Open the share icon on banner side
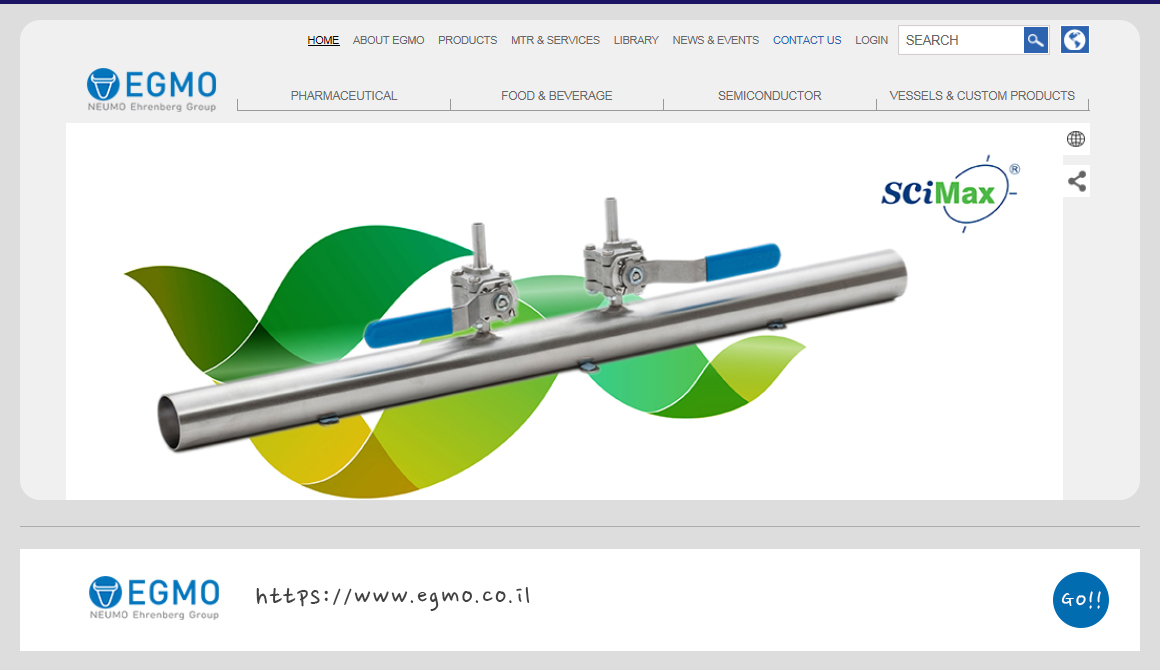 (1076, 181)
